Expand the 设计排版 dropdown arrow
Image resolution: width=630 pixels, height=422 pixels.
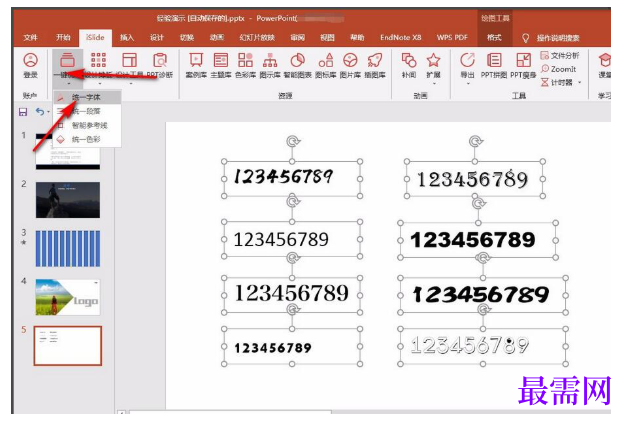tap(100, 84)
